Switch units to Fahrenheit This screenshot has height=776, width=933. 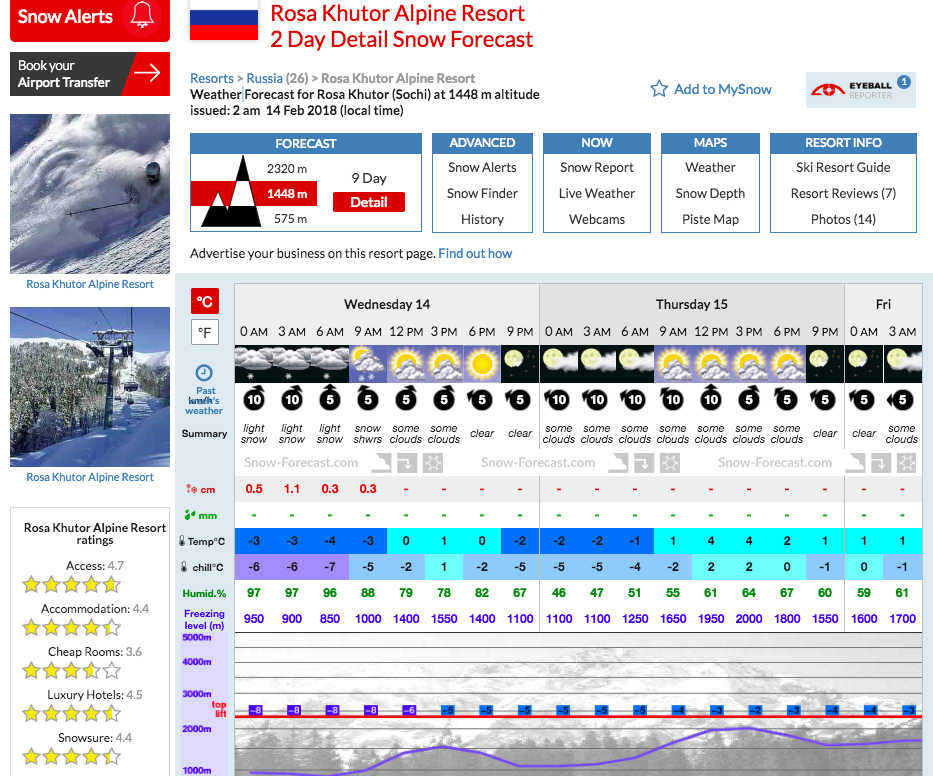[x=205, y=333]
